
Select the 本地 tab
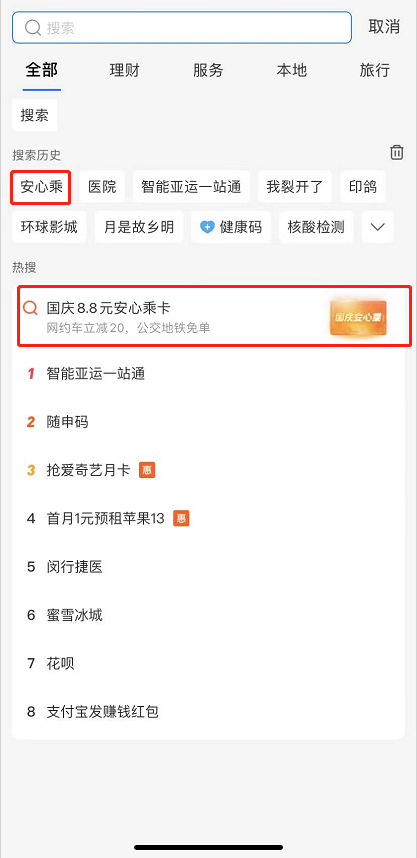click(292, 70)
